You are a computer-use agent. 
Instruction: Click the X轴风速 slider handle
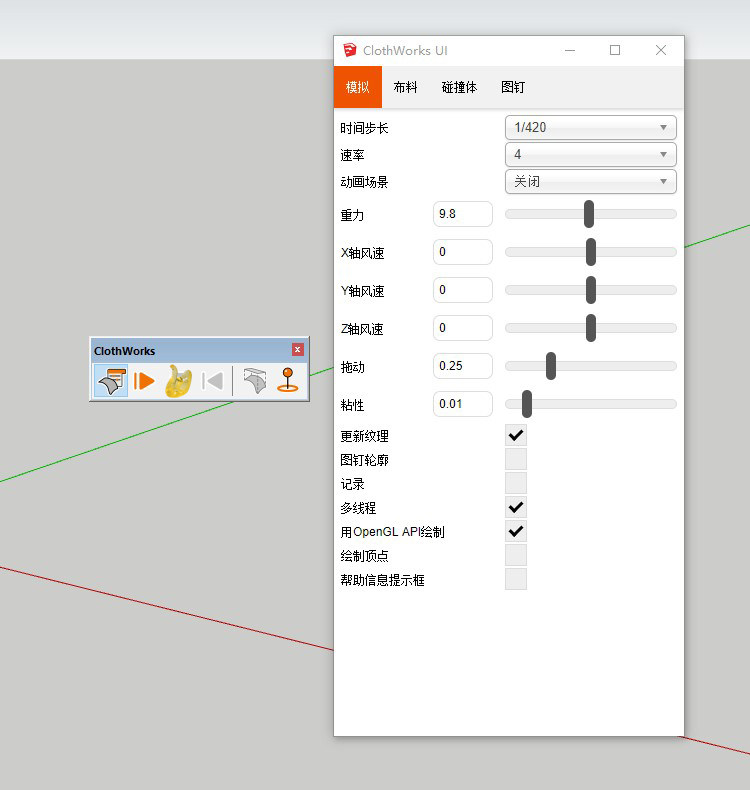tap(591, 252)
